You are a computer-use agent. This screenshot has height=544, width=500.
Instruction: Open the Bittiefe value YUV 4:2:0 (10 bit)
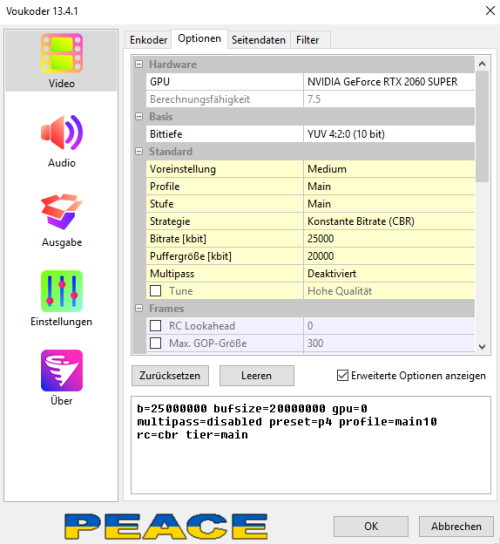pos(389,134)
